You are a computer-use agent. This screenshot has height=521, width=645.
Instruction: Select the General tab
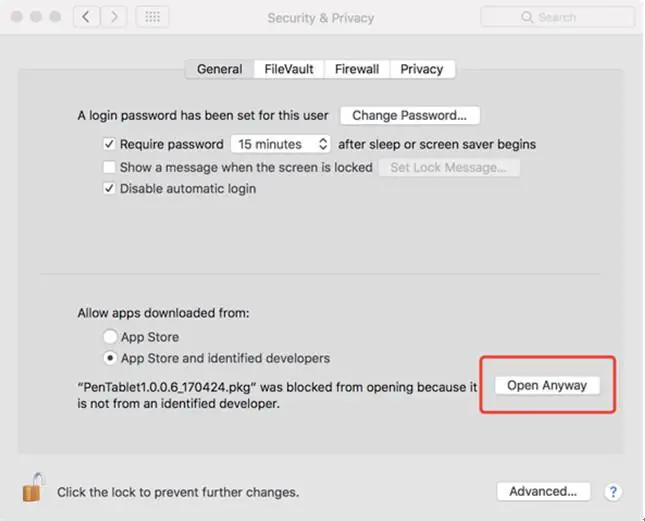(x=219, y=69)
